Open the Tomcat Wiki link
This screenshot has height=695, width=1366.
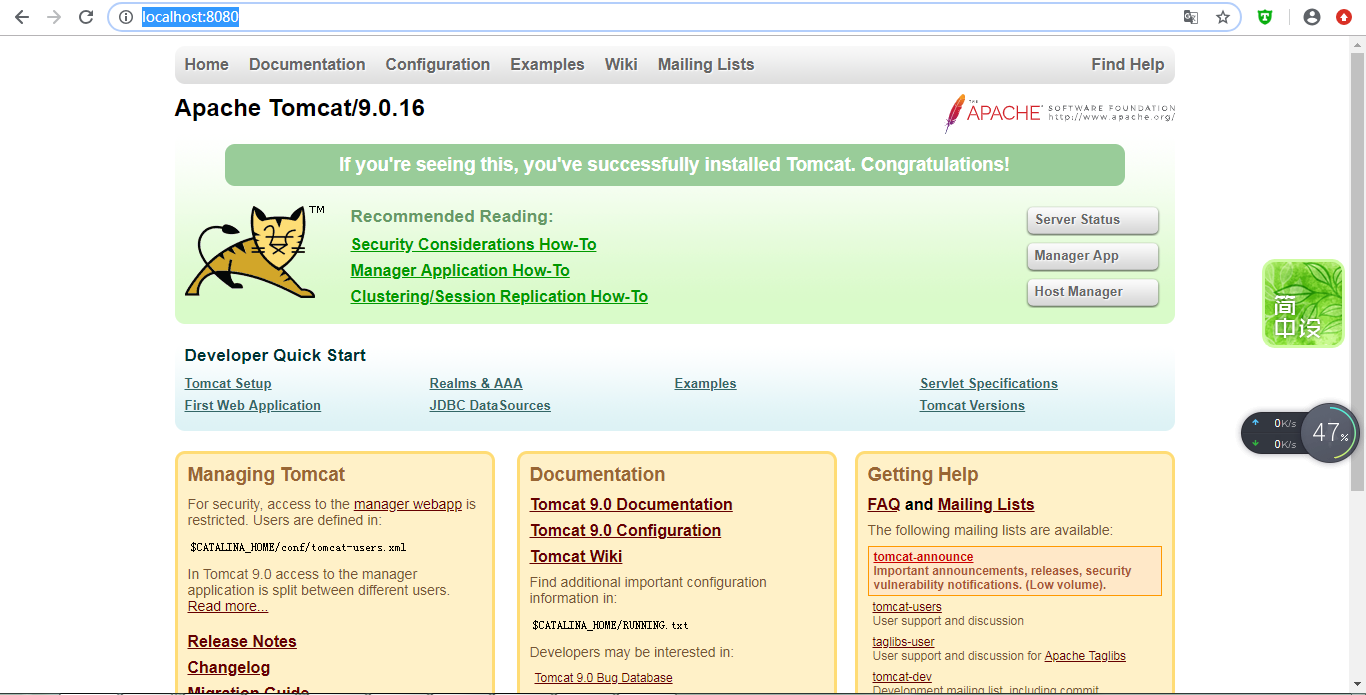(x=576, y=556)
